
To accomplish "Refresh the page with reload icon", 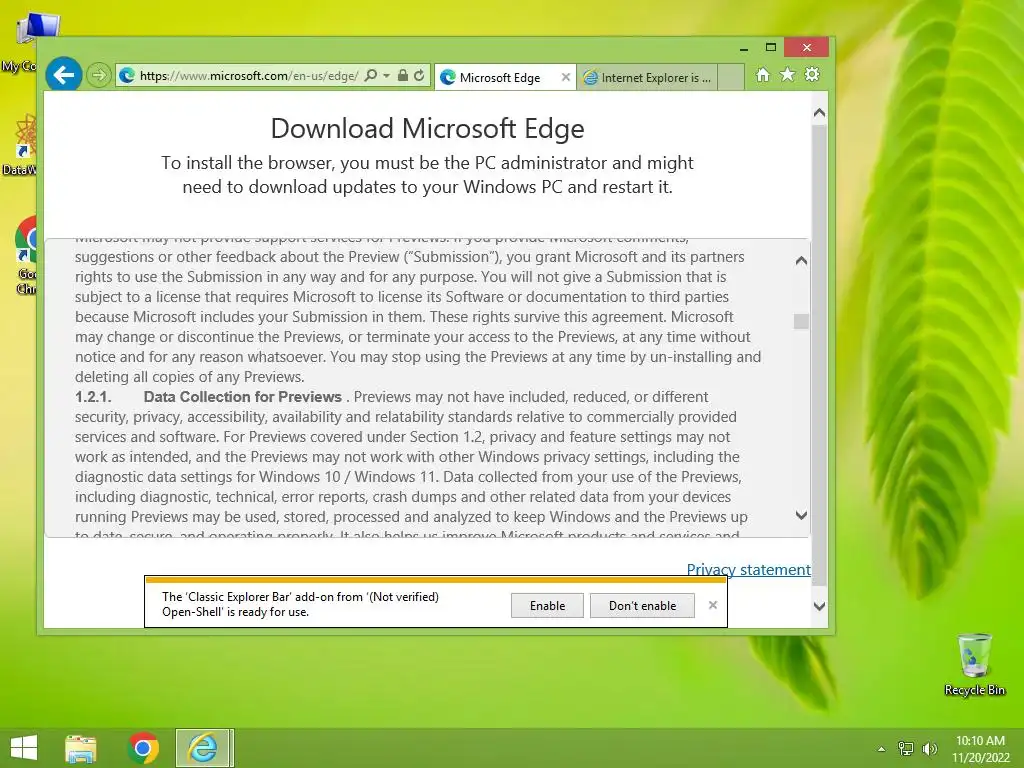I will pos(419,76).
